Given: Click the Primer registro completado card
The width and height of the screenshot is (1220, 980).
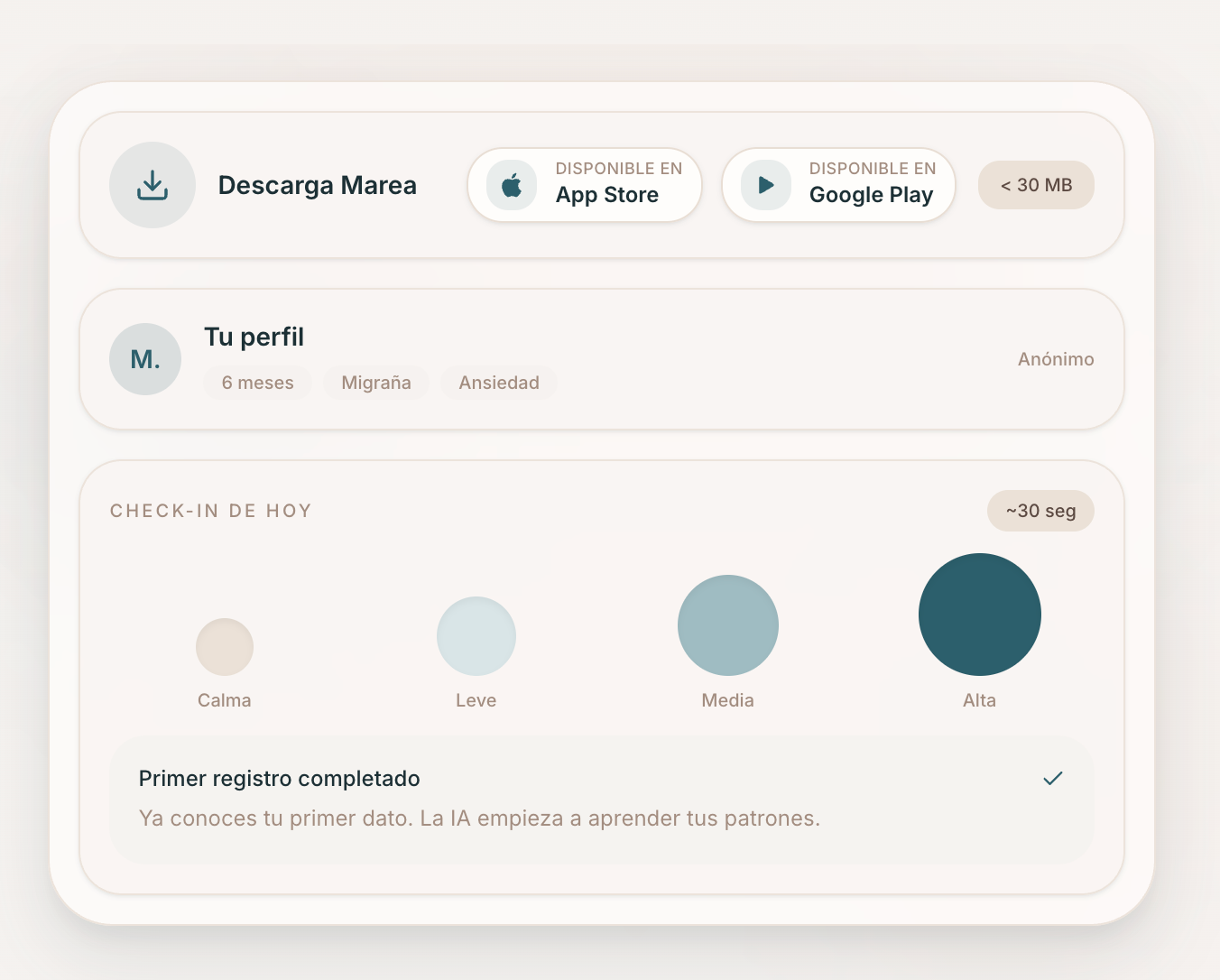Looking at the screenshot, I should click(x=602, y=800).
